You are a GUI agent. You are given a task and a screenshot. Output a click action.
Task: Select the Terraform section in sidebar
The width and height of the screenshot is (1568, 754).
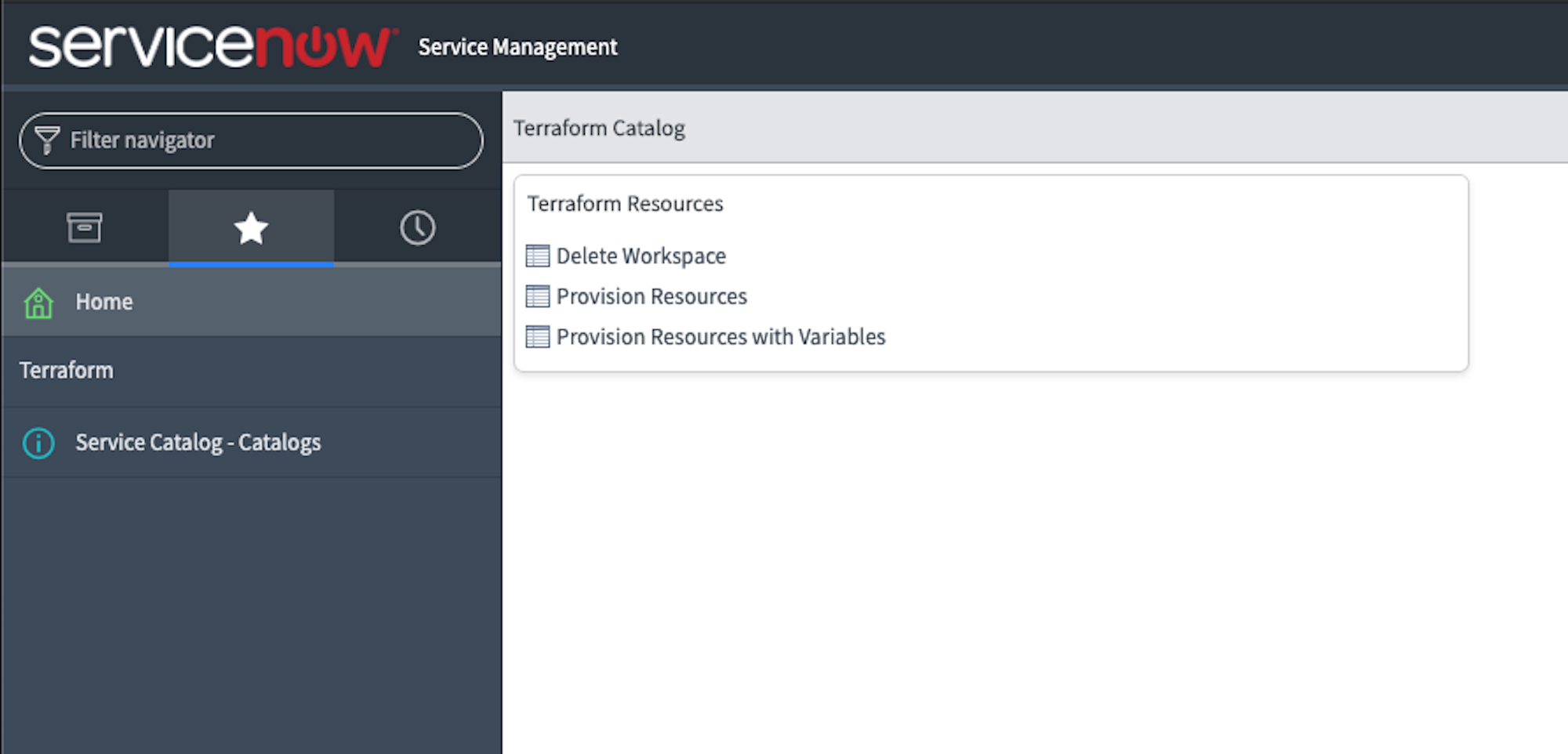(x=67, y=369)
